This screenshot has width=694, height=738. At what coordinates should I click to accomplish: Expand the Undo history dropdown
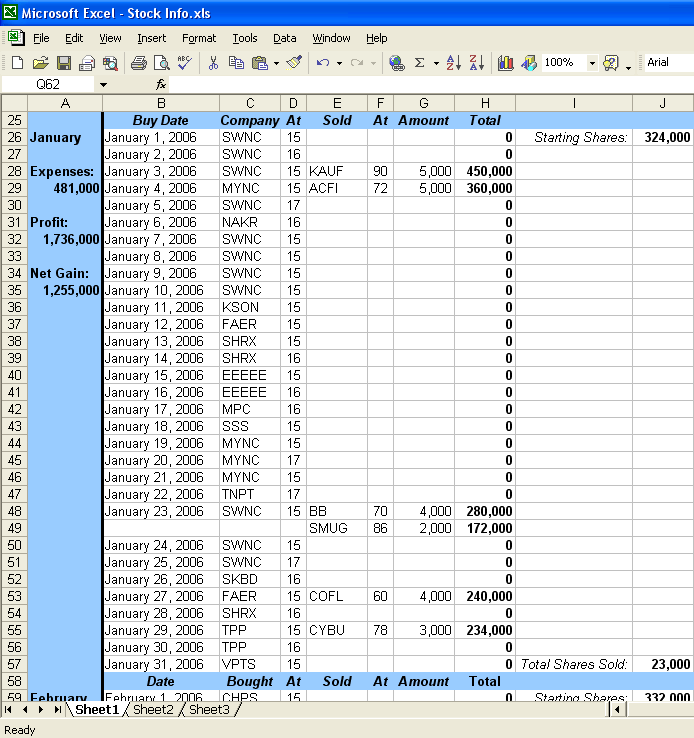pyautogui.click(x=339, y=63)
